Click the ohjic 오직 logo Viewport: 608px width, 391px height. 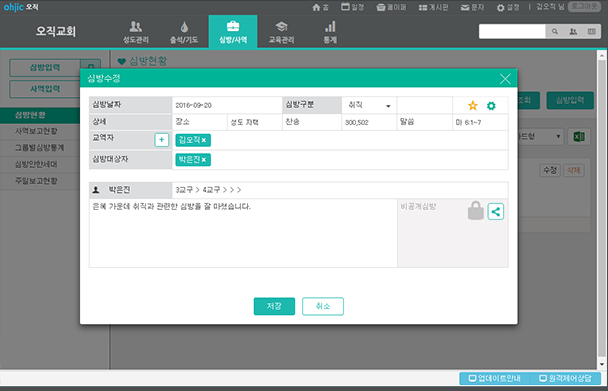coord(21,7)
